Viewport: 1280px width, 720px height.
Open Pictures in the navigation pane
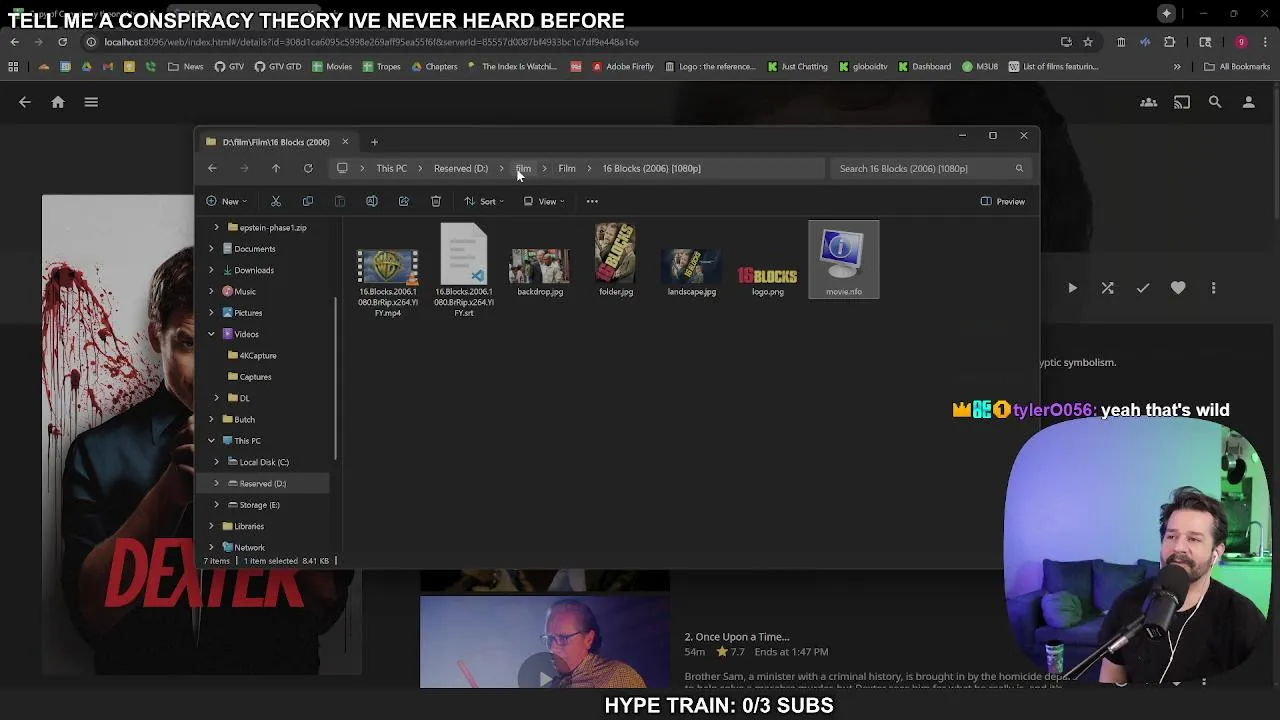[x=247, y=313]
